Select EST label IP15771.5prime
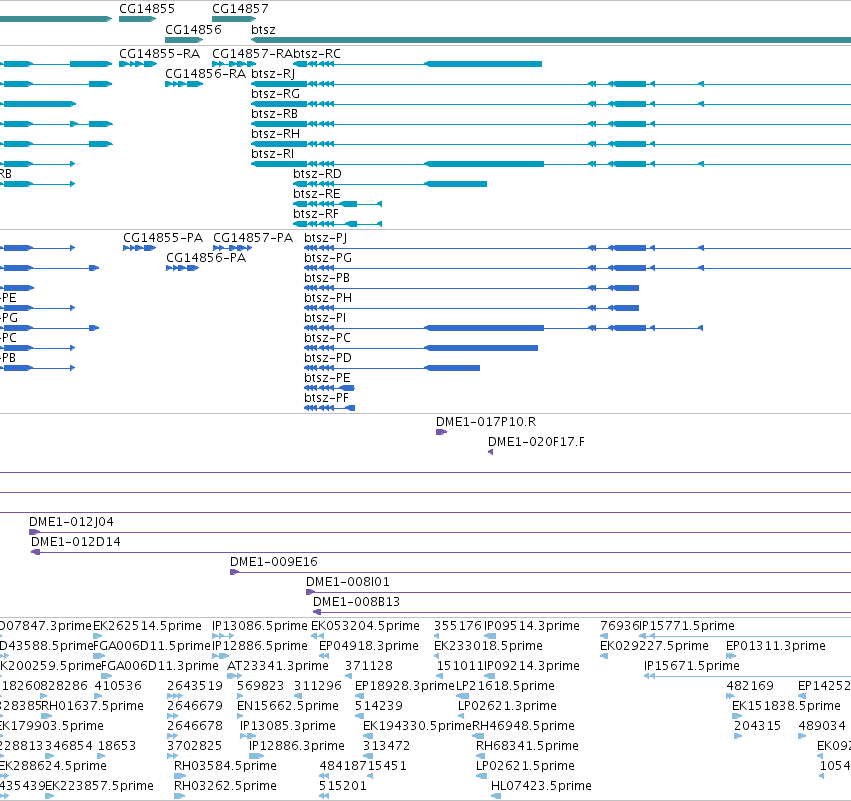Screen dimensions: 851x801 click(687, 626)
